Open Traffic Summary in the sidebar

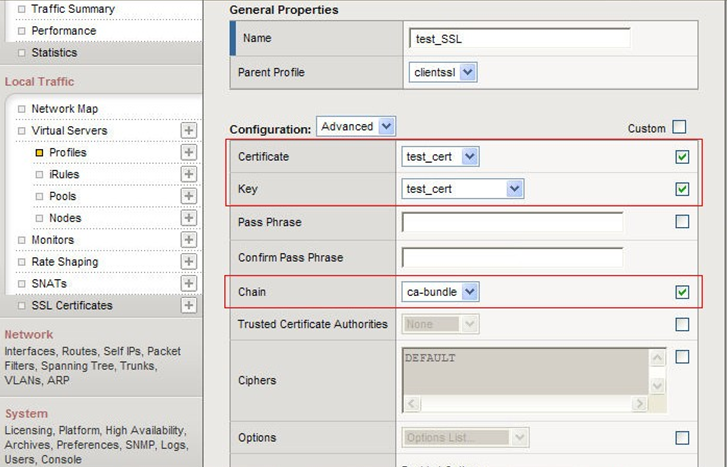click(72, 9)
